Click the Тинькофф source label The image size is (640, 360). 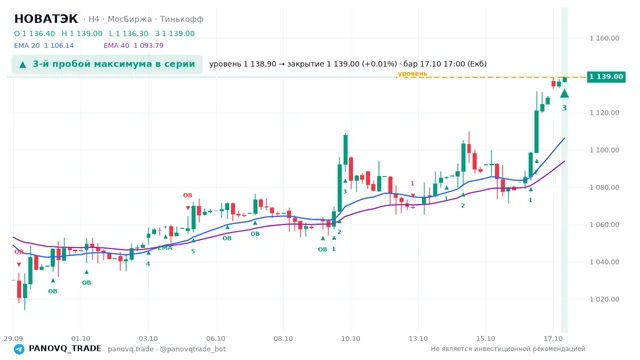tap(182, 19)
